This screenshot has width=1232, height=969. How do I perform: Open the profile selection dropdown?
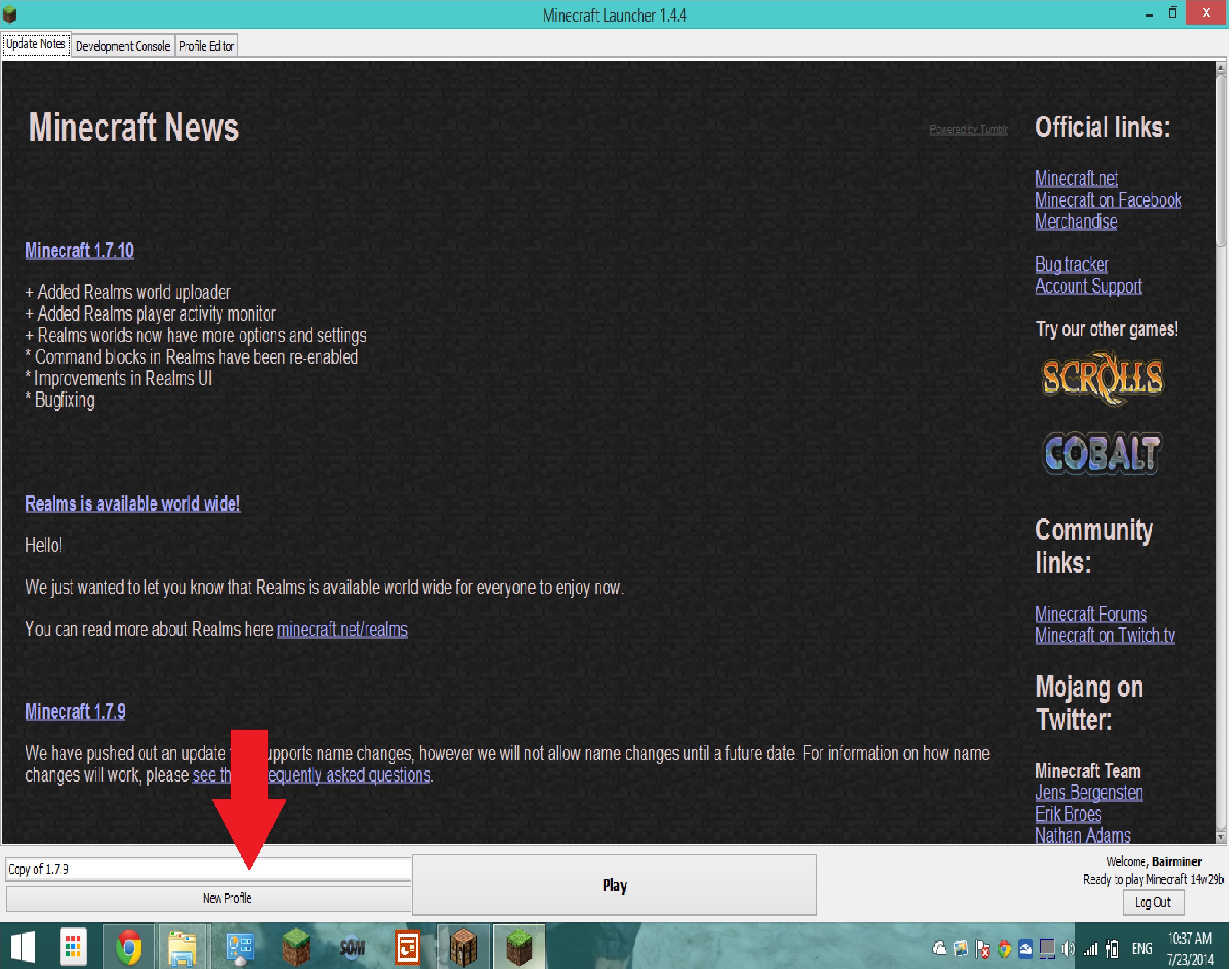click(x=208, y=869)
